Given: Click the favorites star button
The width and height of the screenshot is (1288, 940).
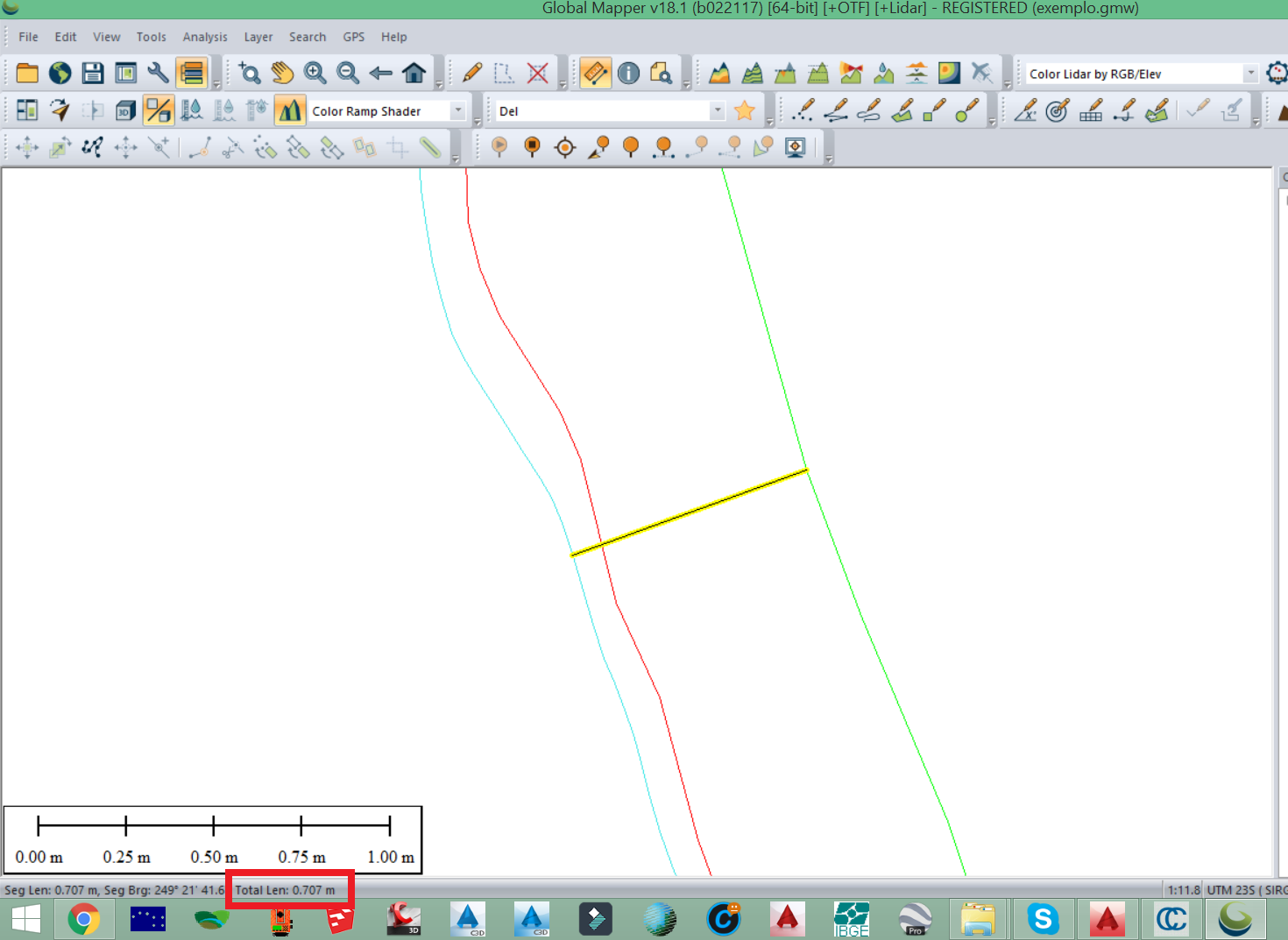Looking at the screenshot, I should click(744, 110).
